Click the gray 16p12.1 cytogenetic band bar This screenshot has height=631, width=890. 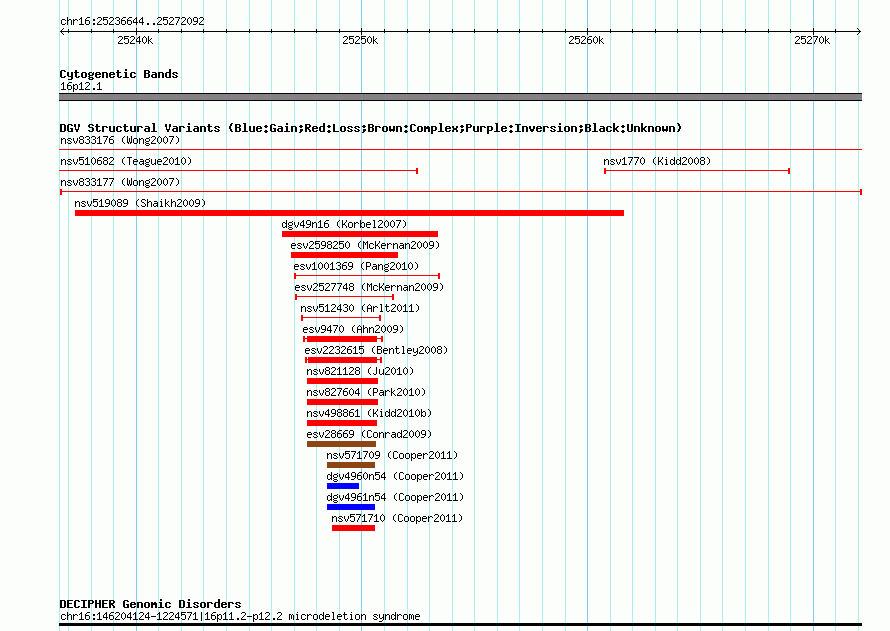[460, 97]
